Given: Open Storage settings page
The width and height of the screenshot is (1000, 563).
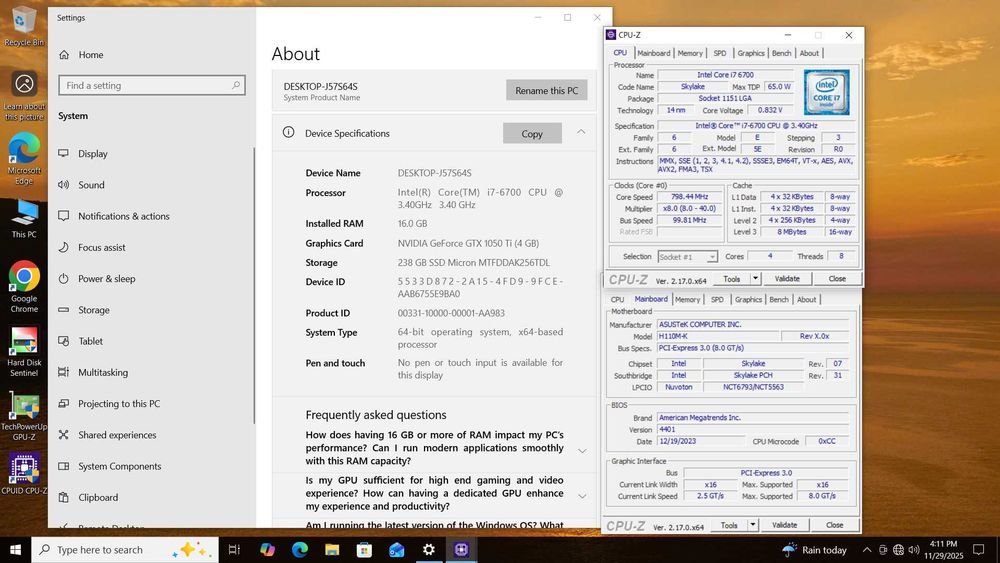Looking at the screenshot, I should point(151,310).
